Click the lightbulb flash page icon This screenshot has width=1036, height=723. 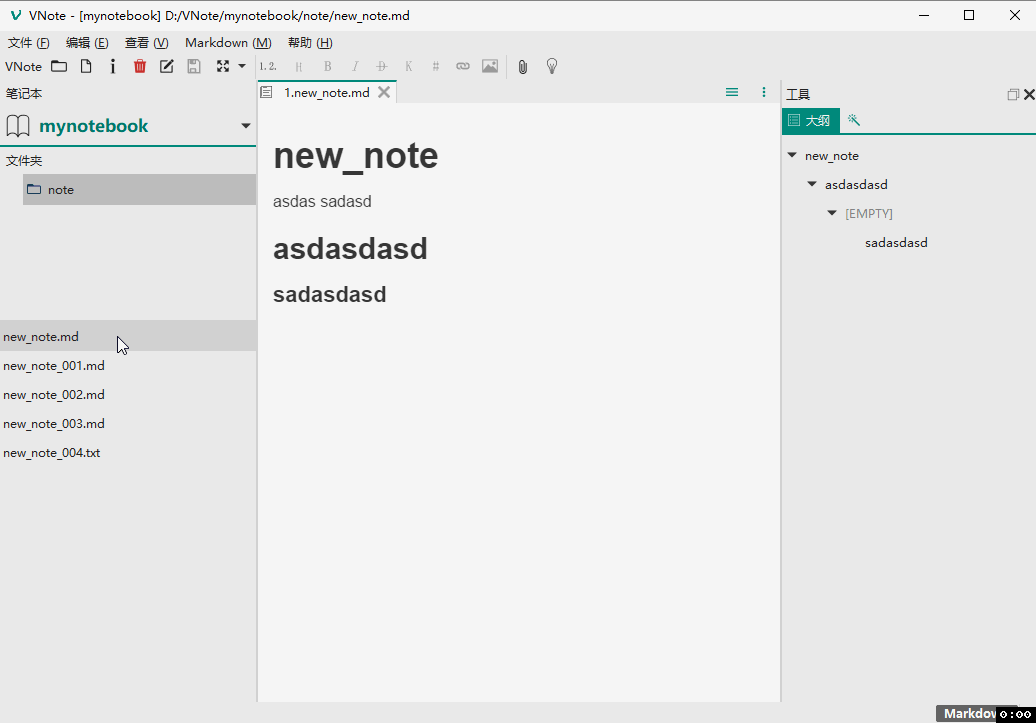tap(552, 66)
